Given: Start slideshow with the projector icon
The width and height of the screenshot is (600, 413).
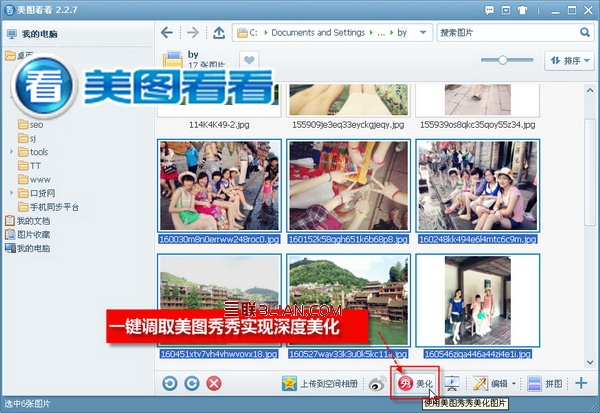Looking at the screenshot, I should click(x=452, y=383).
